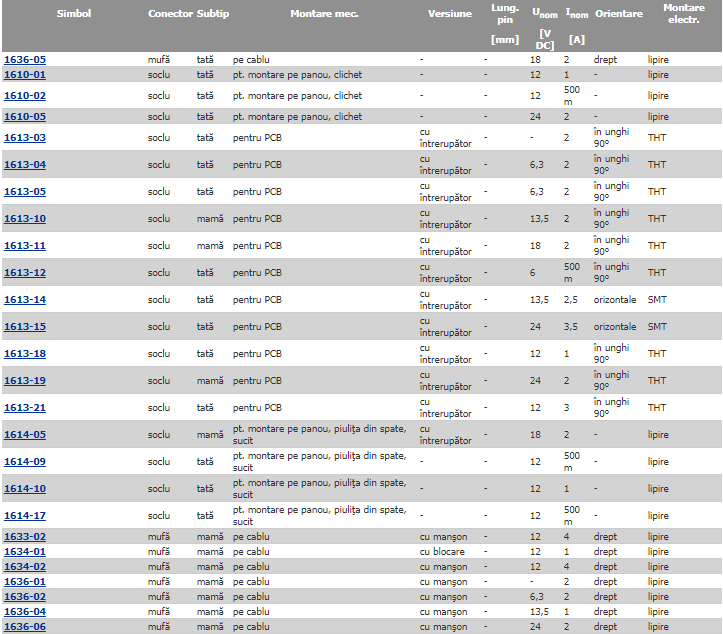The height and width of the screenshot is (634, 723).
Task: Click the Inom column header
Action: pyautogui.click(x=577, y=13)
